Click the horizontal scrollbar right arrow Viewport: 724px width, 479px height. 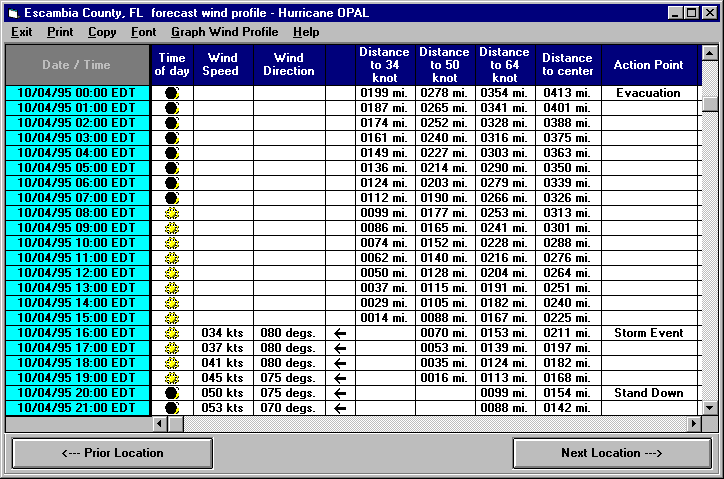click(694, 424)
